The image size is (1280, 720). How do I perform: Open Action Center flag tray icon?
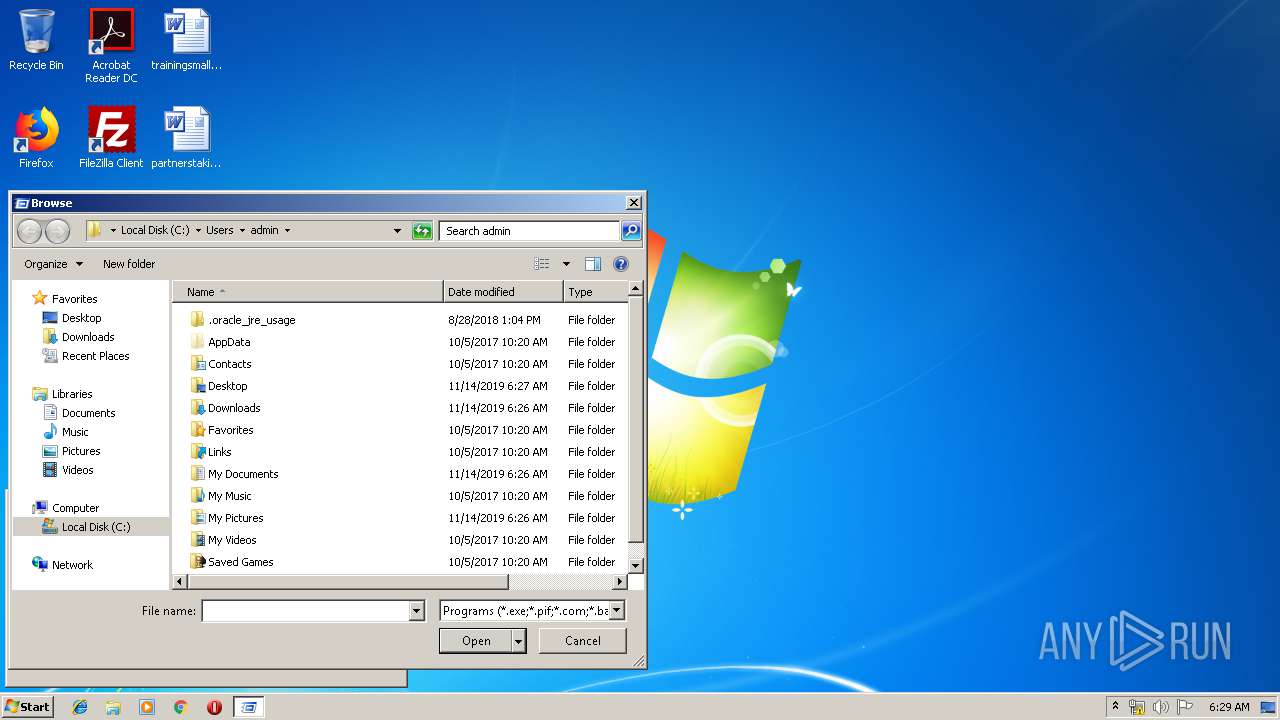(1185, 707)
